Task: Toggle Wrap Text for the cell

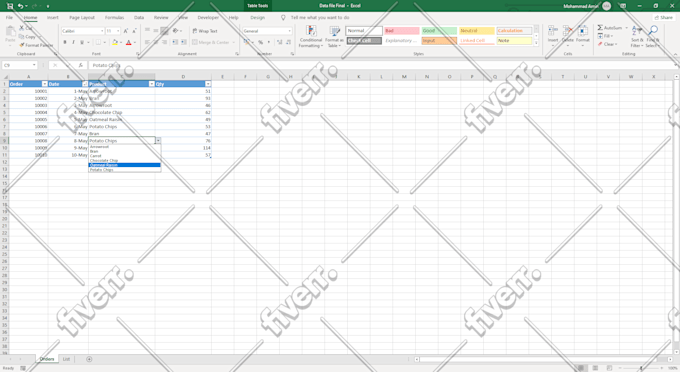Action: click(205, 31)
